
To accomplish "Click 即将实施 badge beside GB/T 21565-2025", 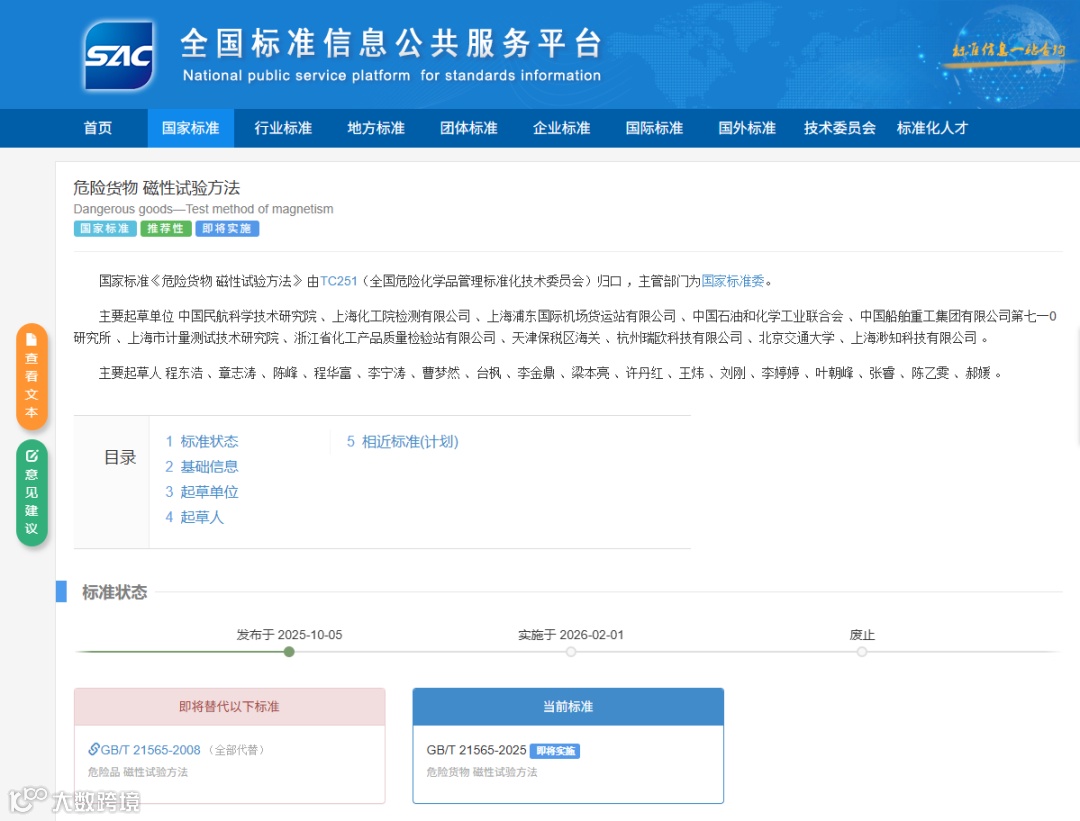I will click(x=555, y=751).
